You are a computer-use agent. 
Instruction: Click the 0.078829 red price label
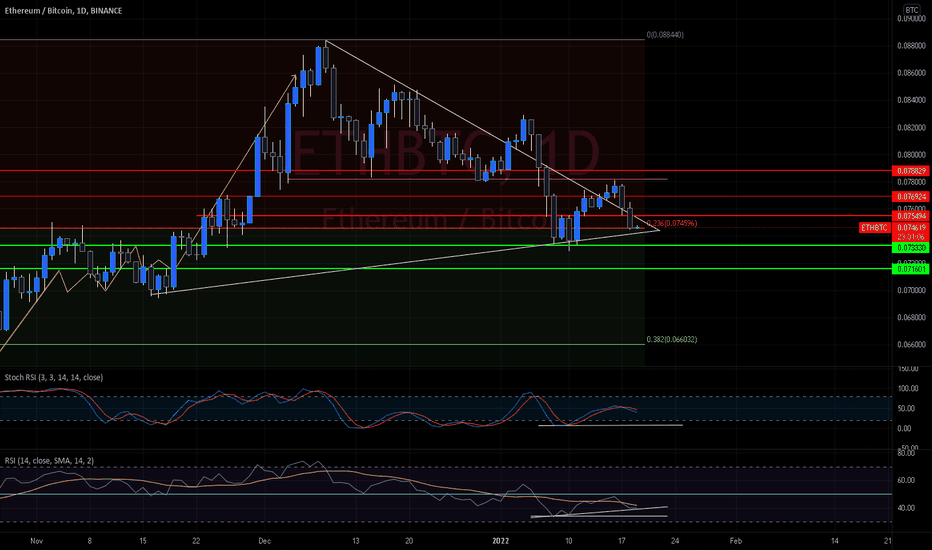pyautogui.click(x=911, y=171)
